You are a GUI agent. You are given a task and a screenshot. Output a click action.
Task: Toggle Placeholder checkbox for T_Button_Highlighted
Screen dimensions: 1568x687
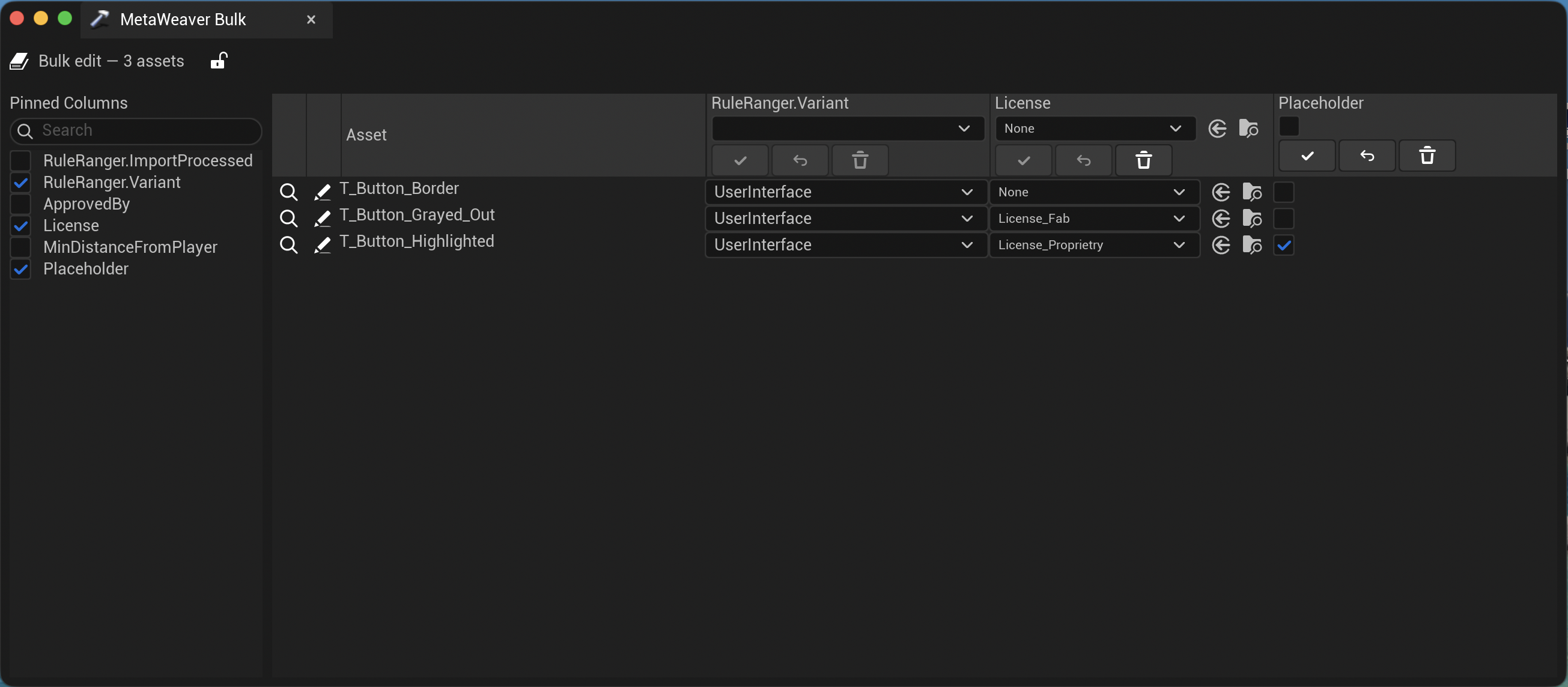coord(1283,244)
